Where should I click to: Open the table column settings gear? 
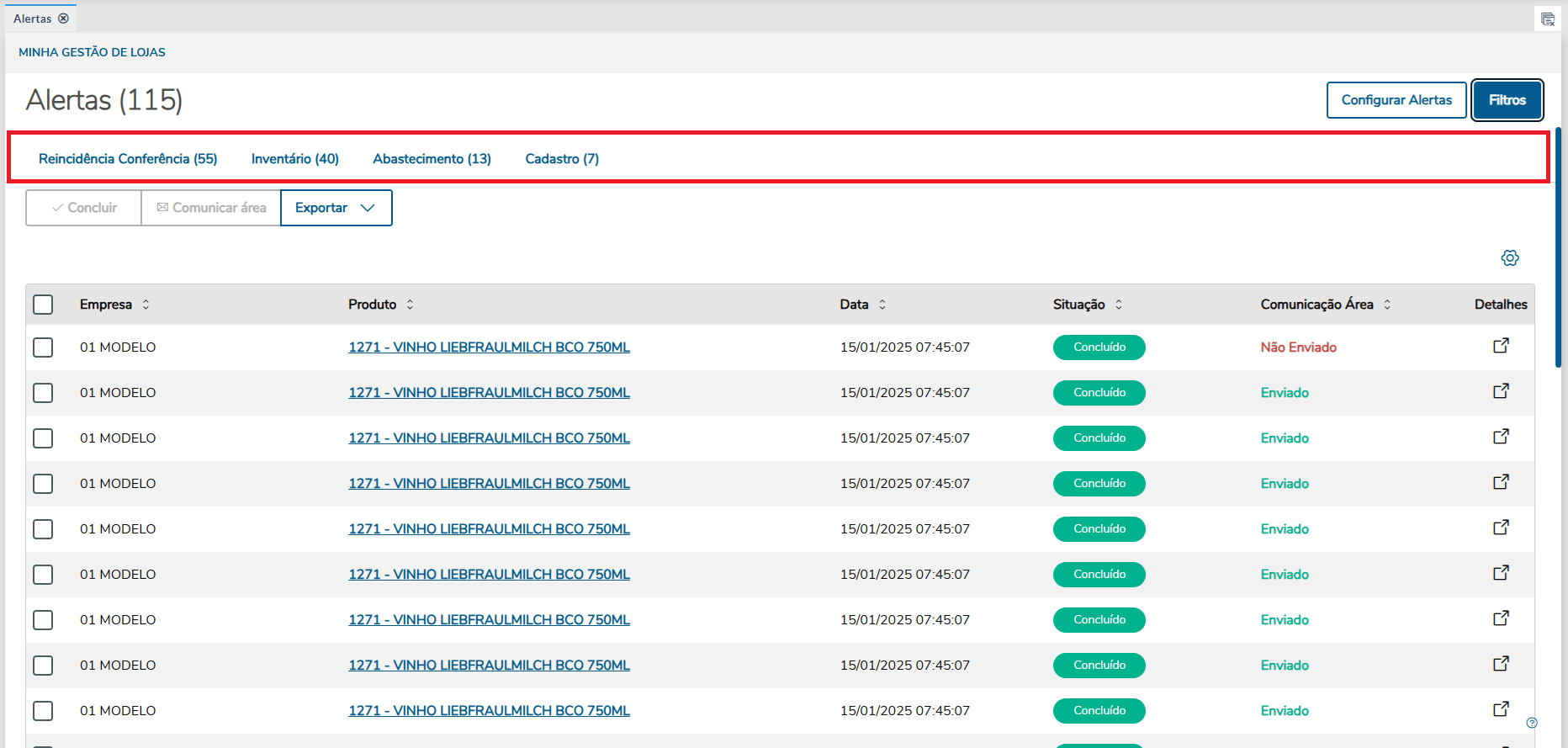tap(1510, 258)
